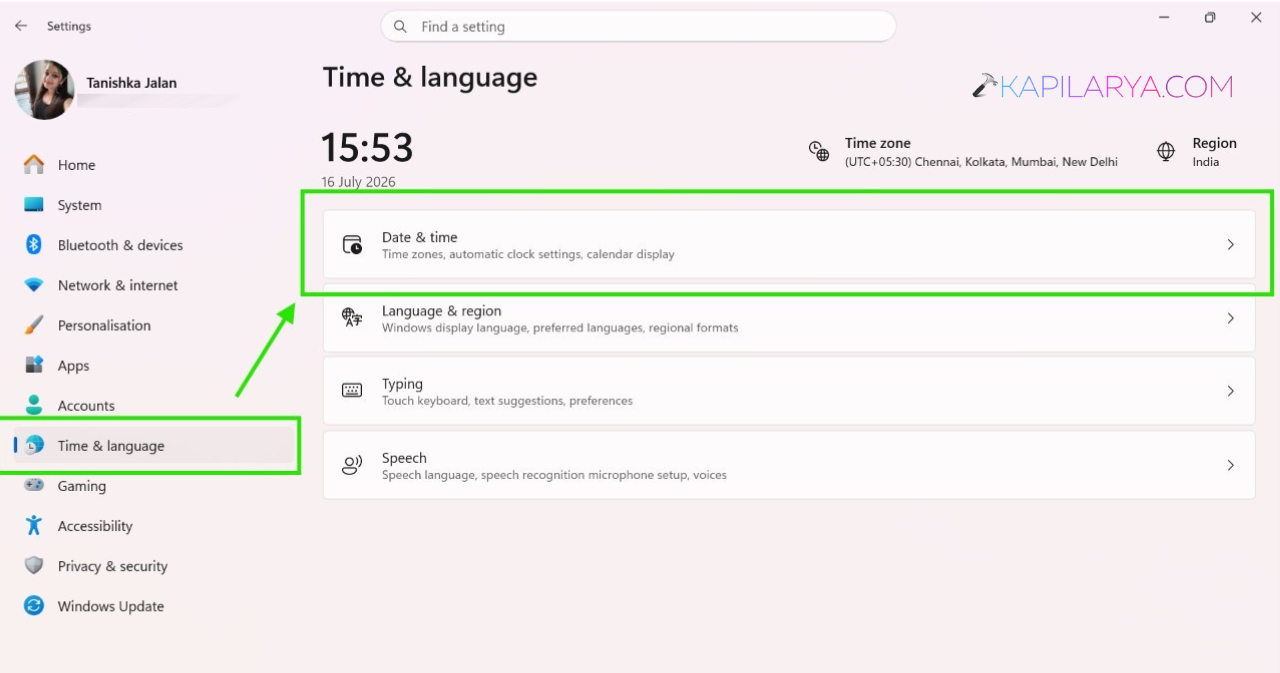
Task: Open Gaming label in sidebar
Action: coord(82,486)
